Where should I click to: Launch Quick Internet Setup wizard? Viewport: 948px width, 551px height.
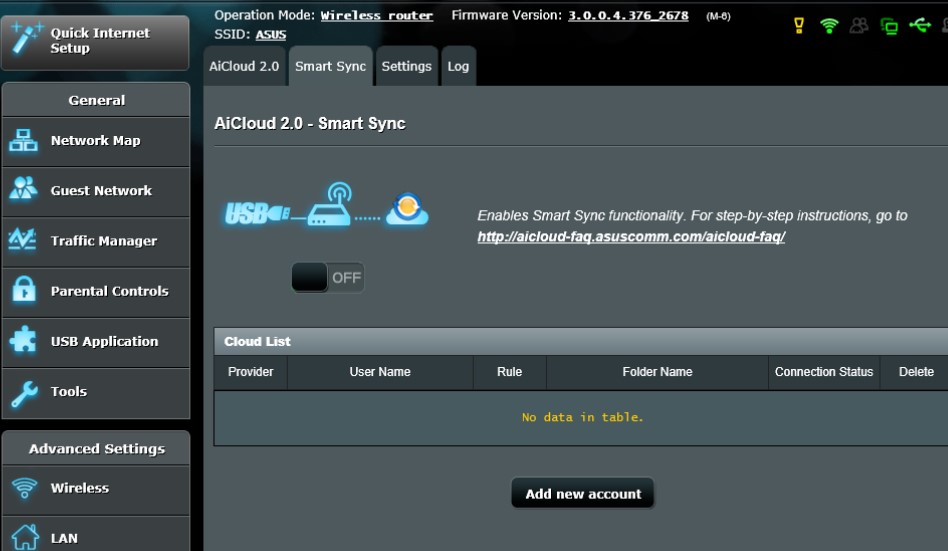coord(96,41)
